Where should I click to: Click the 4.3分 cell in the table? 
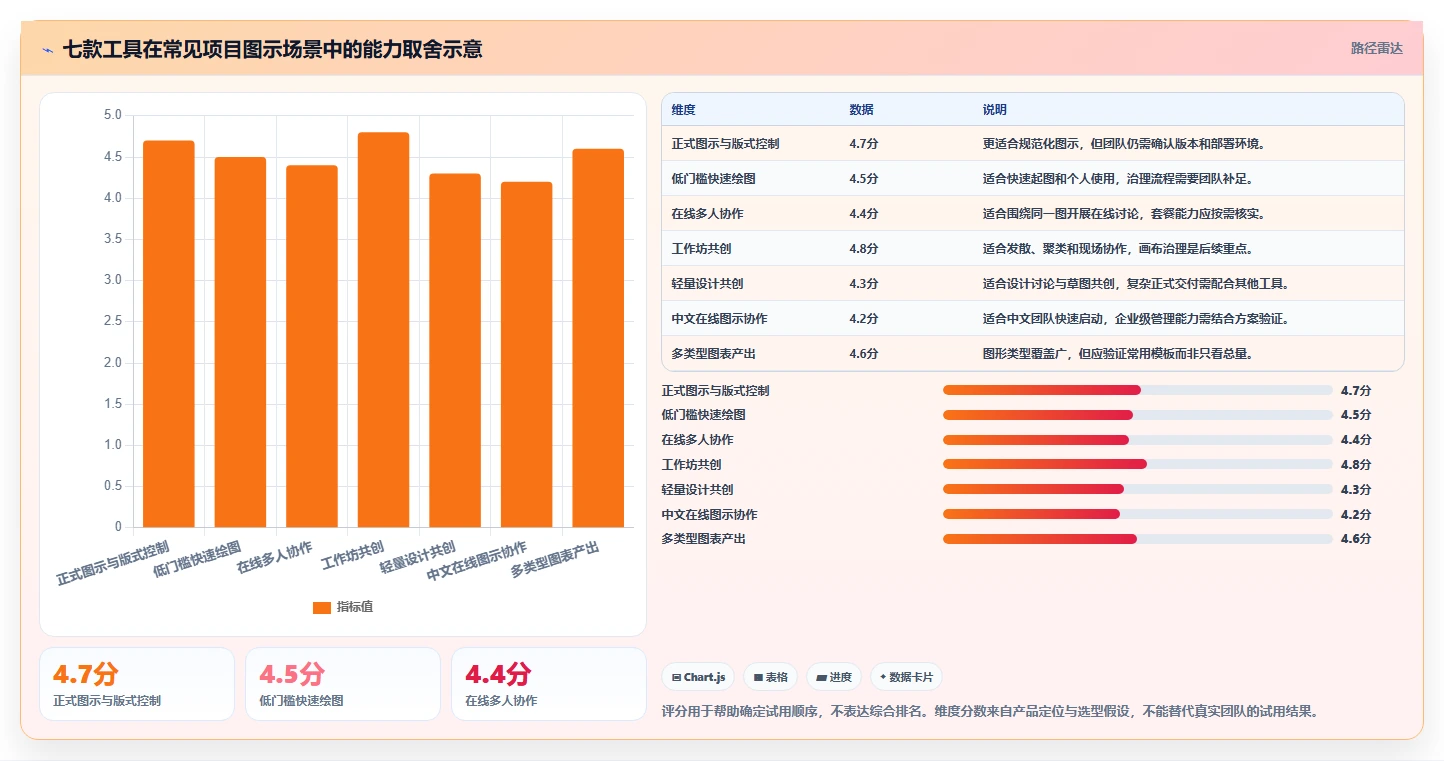(x=864, y=284)
